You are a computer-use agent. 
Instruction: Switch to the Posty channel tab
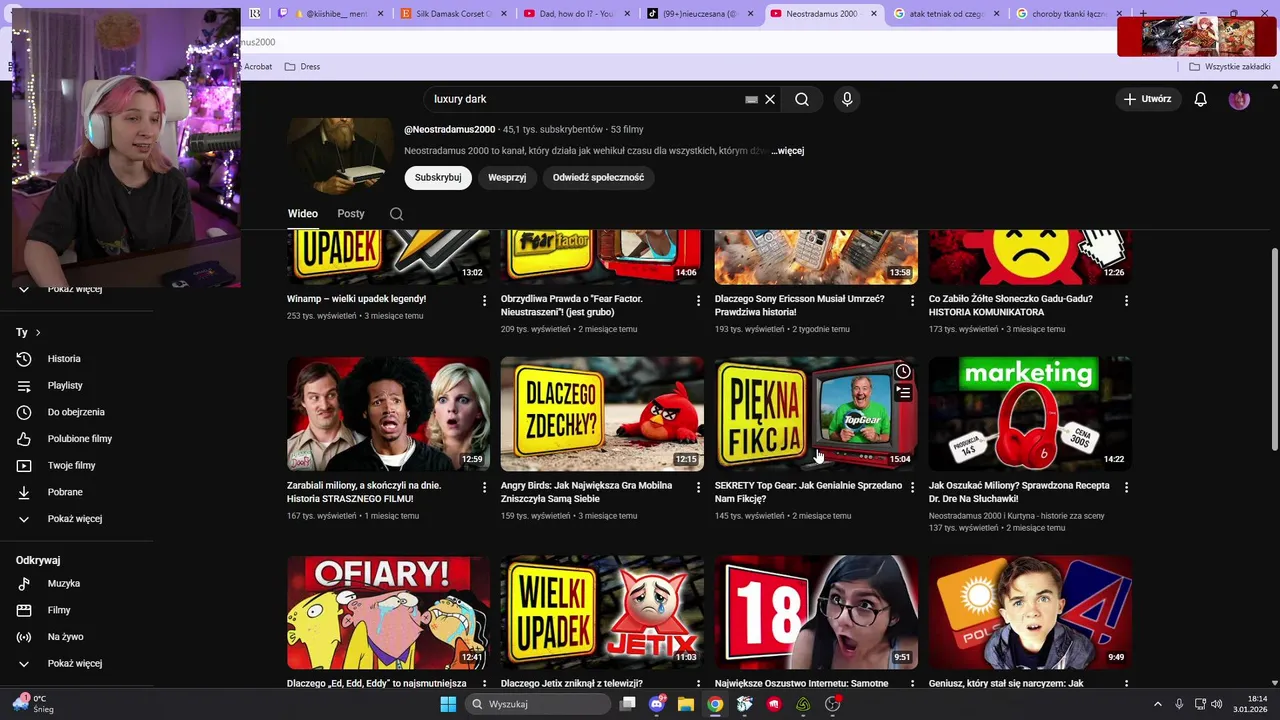tap(351, 214)
